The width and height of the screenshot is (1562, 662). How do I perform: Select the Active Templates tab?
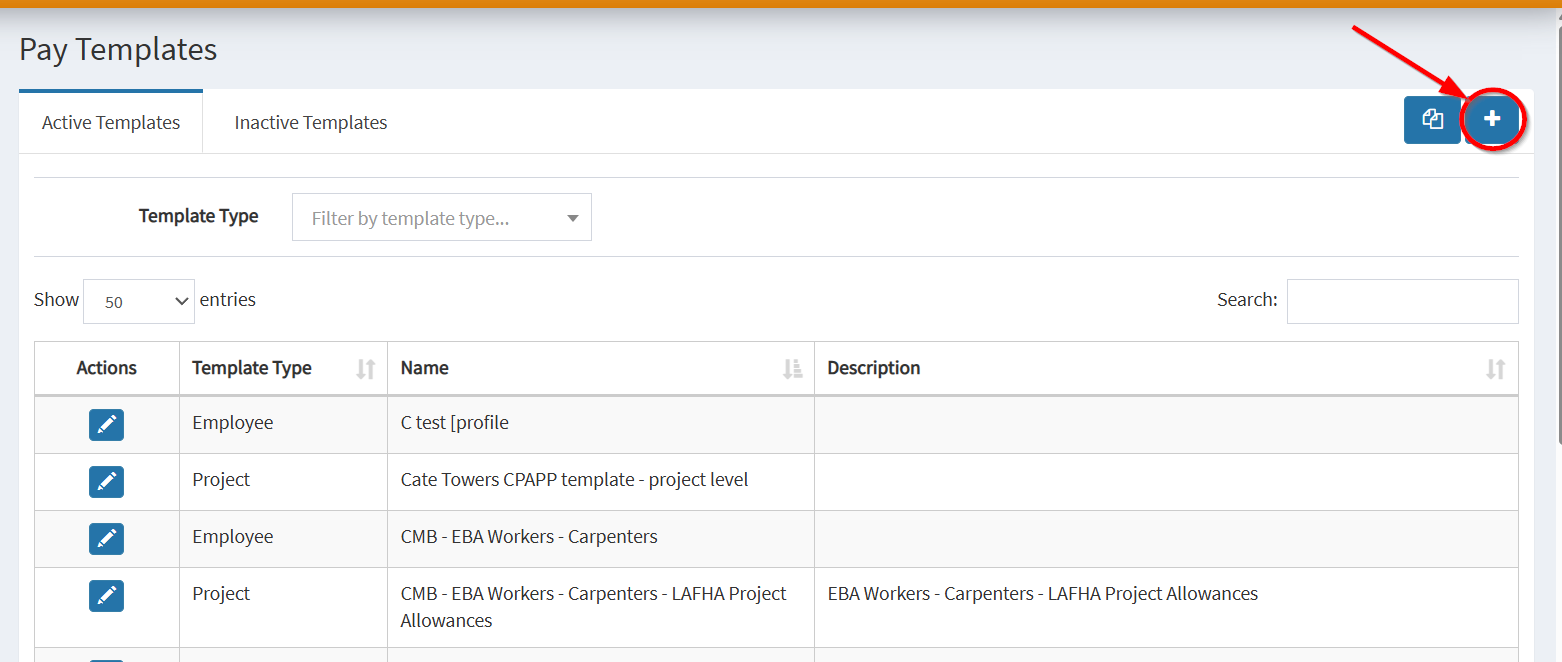point(111,123)
